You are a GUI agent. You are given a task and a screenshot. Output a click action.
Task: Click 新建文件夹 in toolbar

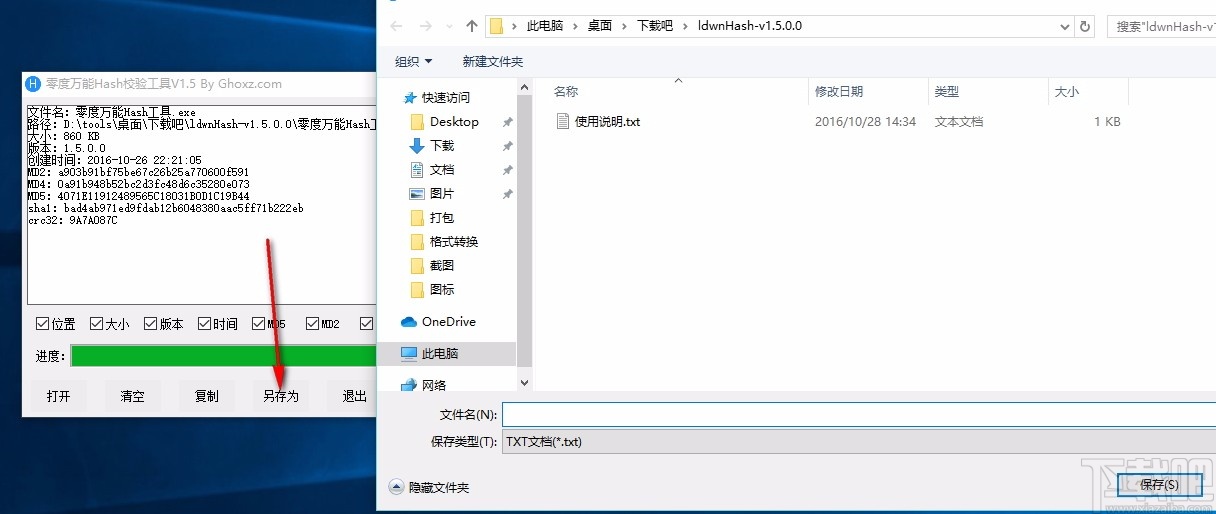coord(493,62)
